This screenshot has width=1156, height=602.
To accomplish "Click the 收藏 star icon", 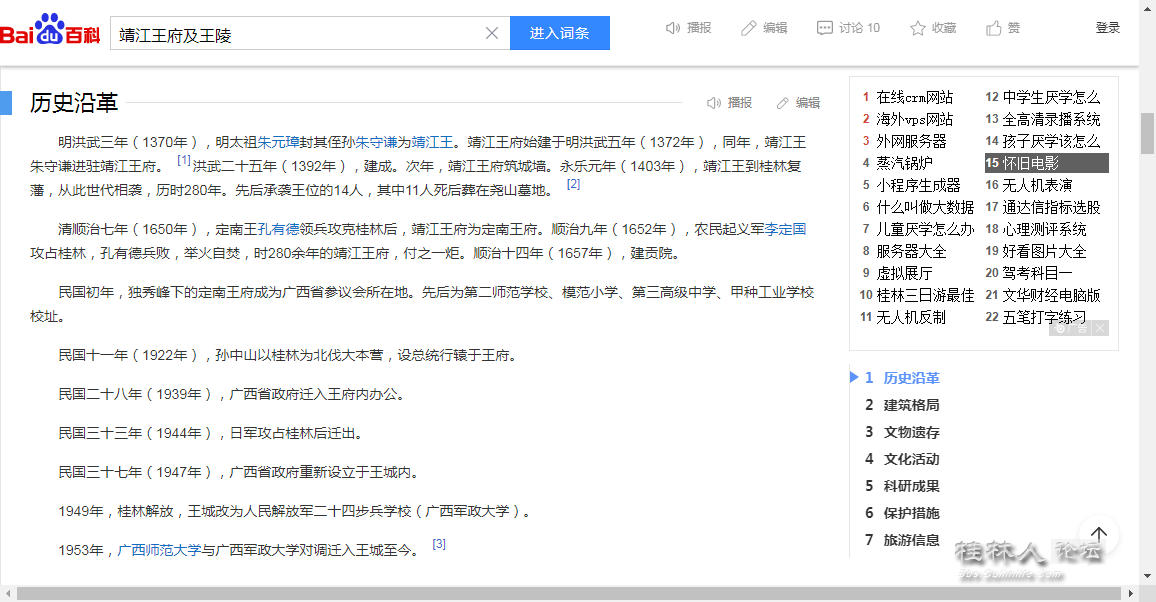I will 917,28.
